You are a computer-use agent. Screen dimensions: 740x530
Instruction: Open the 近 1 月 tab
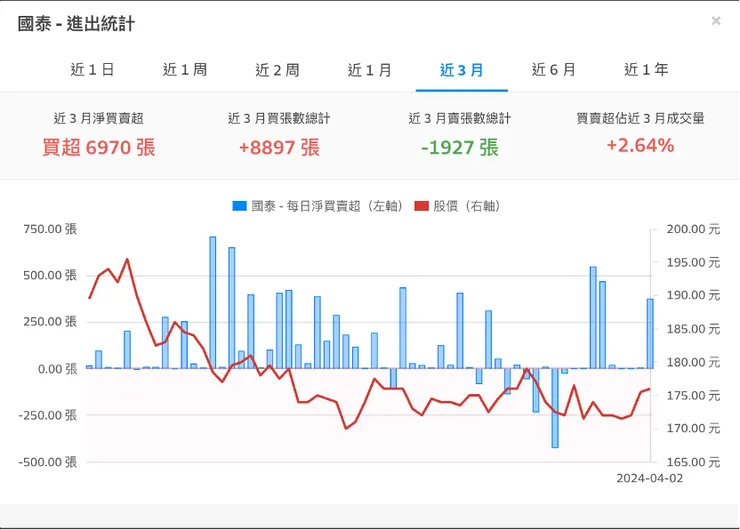(370, 70)
